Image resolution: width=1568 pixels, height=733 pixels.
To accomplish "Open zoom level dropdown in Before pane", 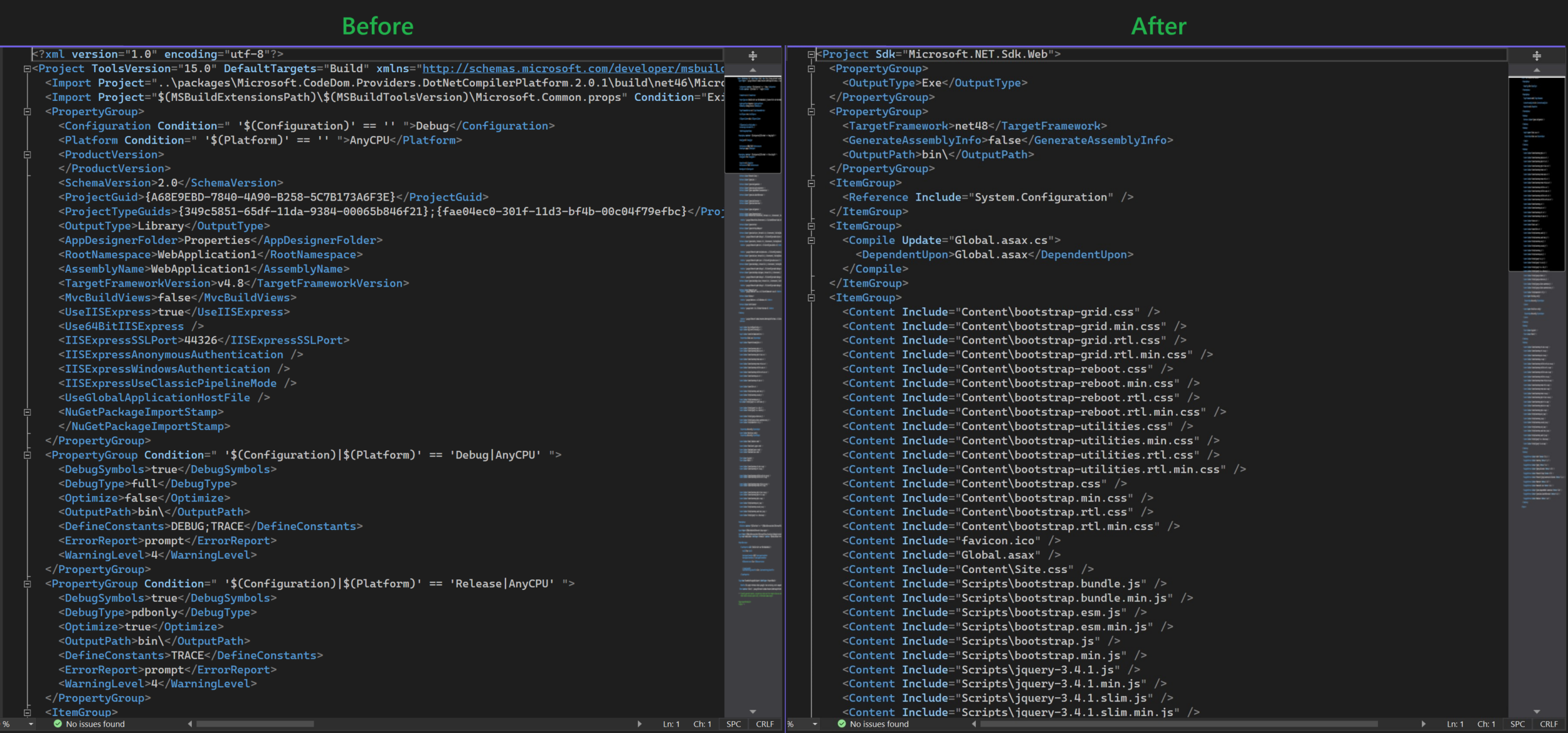I will click(x=31, y=724).
